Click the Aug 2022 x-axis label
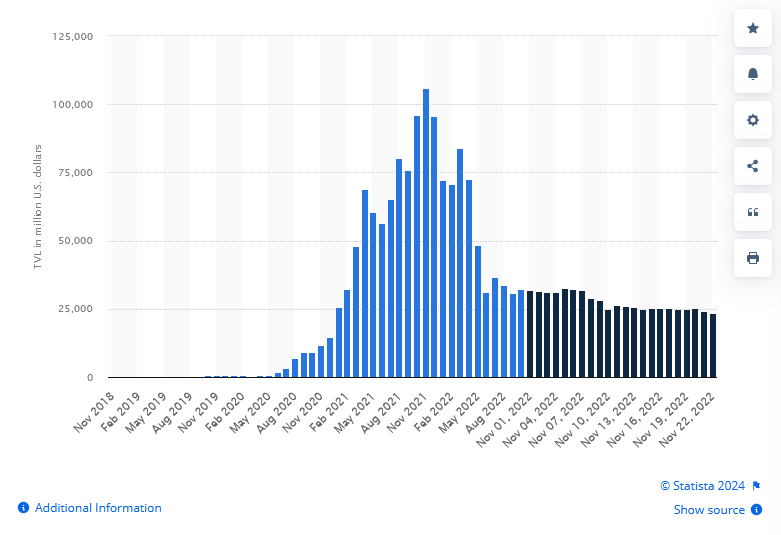This screenshot has height=535, width=781. (x=485, y=413)
